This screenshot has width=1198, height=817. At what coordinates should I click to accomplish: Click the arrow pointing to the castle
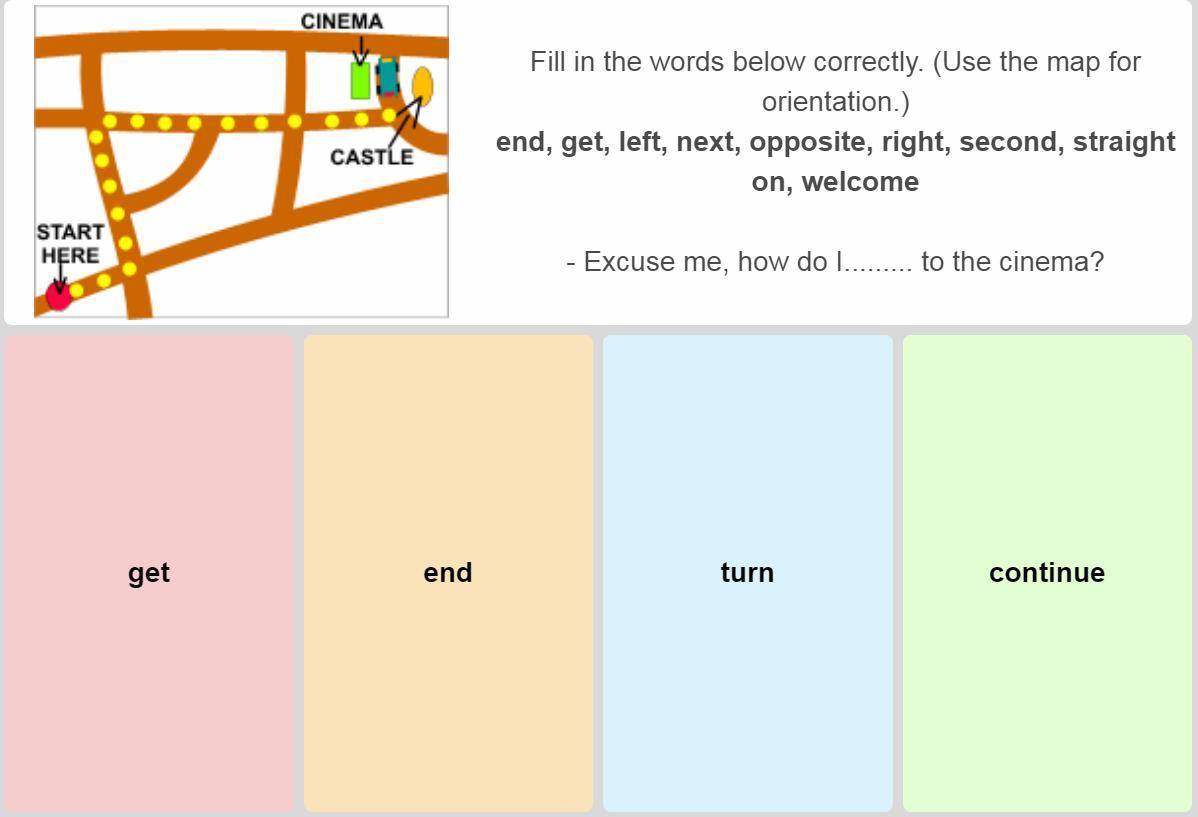[406, 122]
